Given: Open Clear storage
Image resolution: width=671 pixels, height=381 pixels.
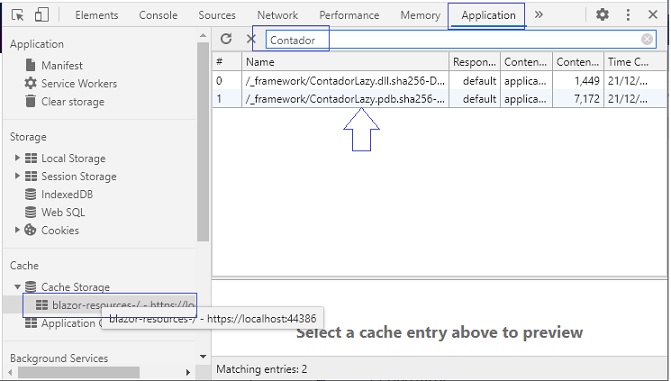Looking at the screenshot, I should coord(73,101).
